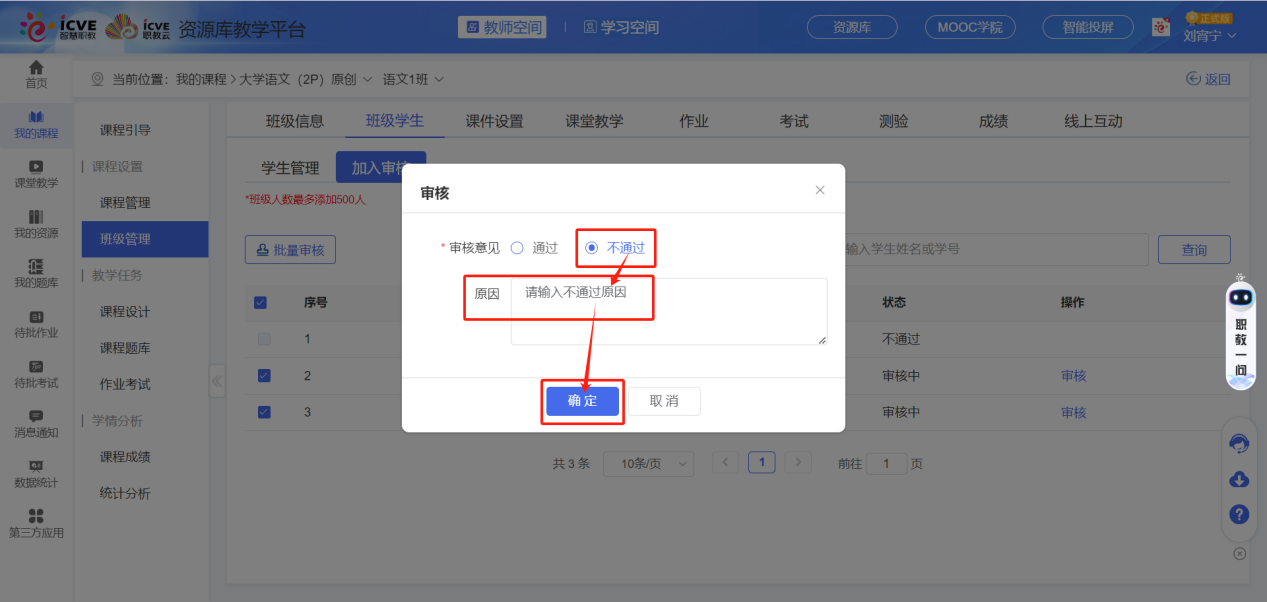Click the 不通过 reason text field
The height and width of the screenshot is (602, 1267).
pyautogui.click(x=668, y=308)
